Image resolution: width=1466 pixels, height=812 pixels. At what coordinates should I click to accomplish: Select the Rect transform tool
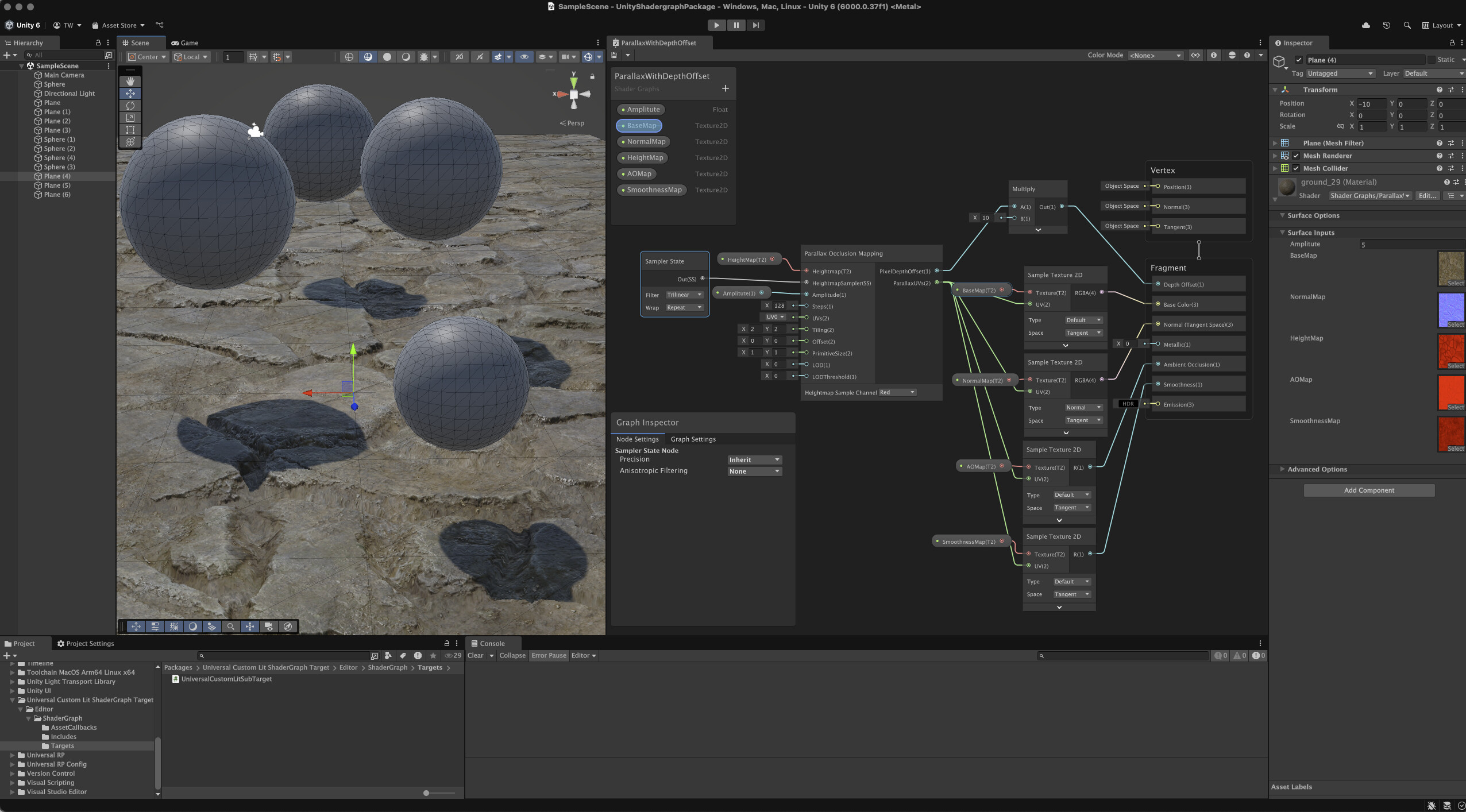[x=130, y=130]
